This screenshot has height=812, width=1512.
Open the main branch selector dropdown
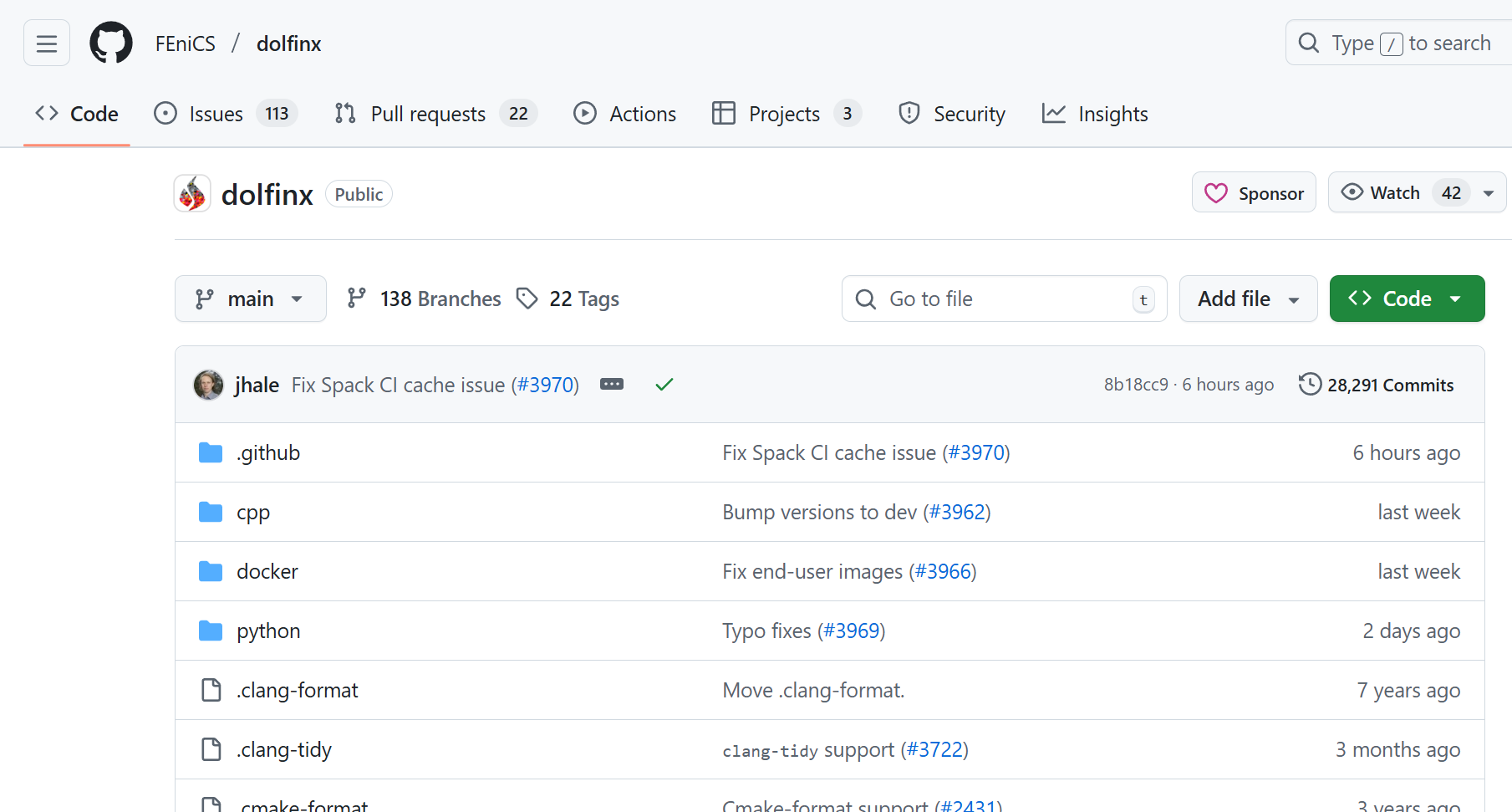tap(251, 299)
